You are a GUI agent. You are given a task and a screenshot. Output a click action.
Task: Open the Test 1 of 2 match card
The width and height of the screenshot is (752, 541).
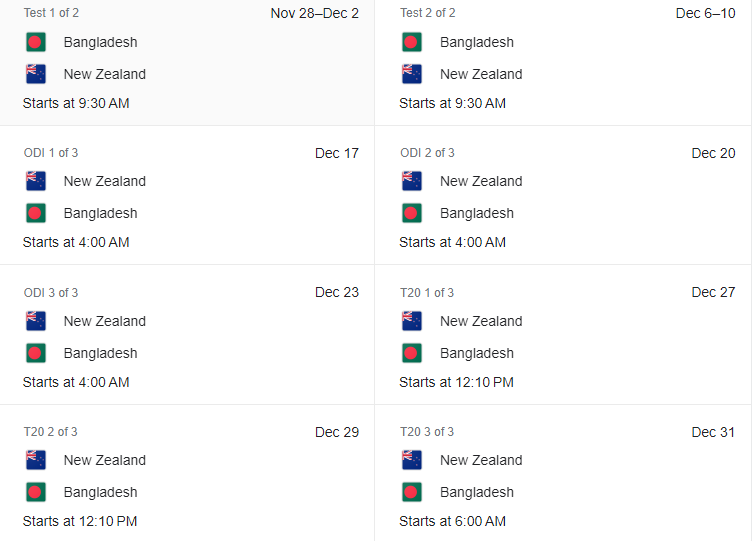click(x=187, y=62)
